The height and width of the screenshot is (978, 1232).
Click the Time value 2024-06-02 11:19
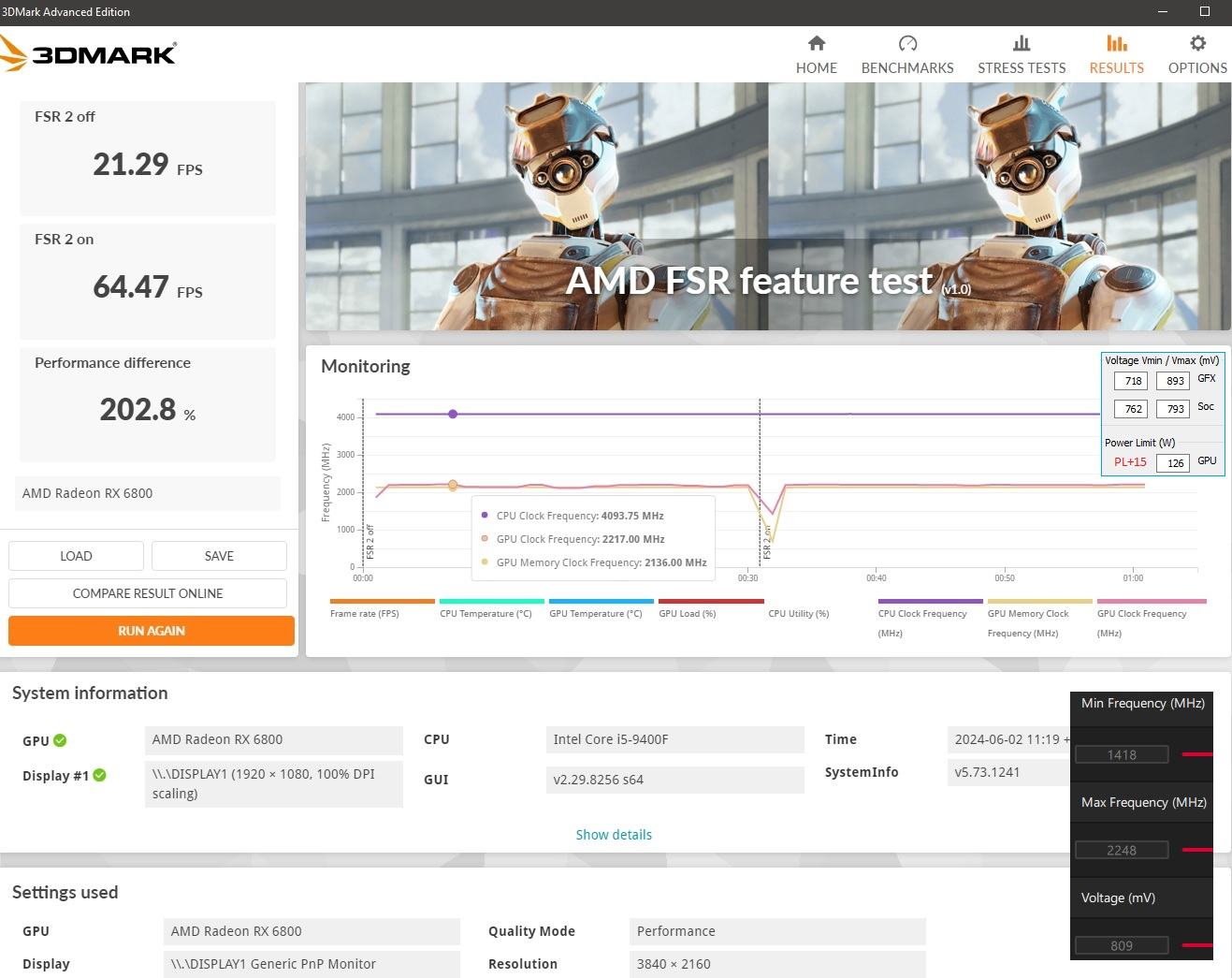click(1008, 739)
